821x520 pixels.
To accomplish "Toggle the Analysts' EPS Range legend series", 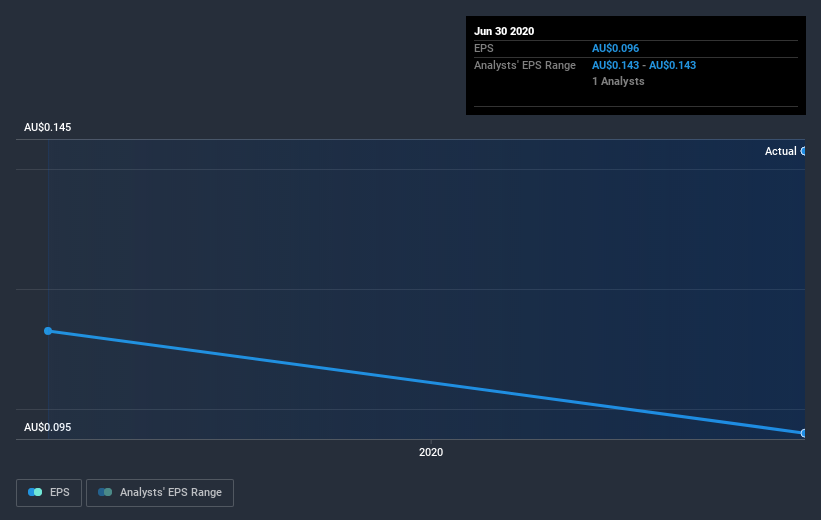I will pos(160,492).
